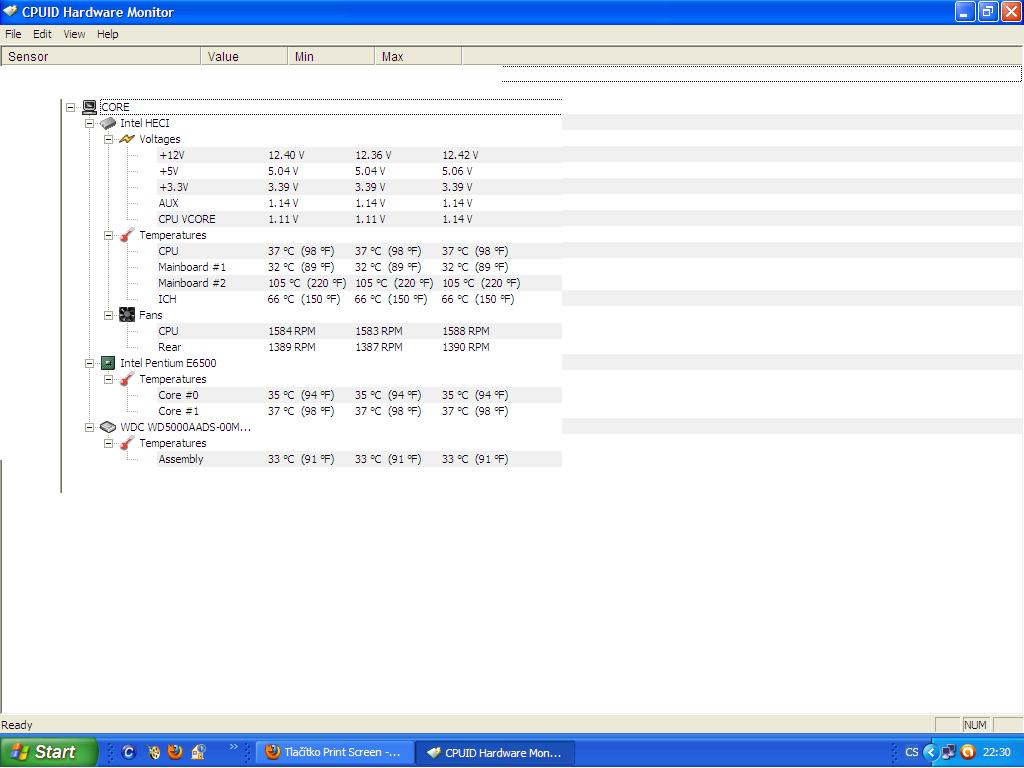
Task: Collapse the Intel Pentium E6500 node
Action: coord(89,363)
